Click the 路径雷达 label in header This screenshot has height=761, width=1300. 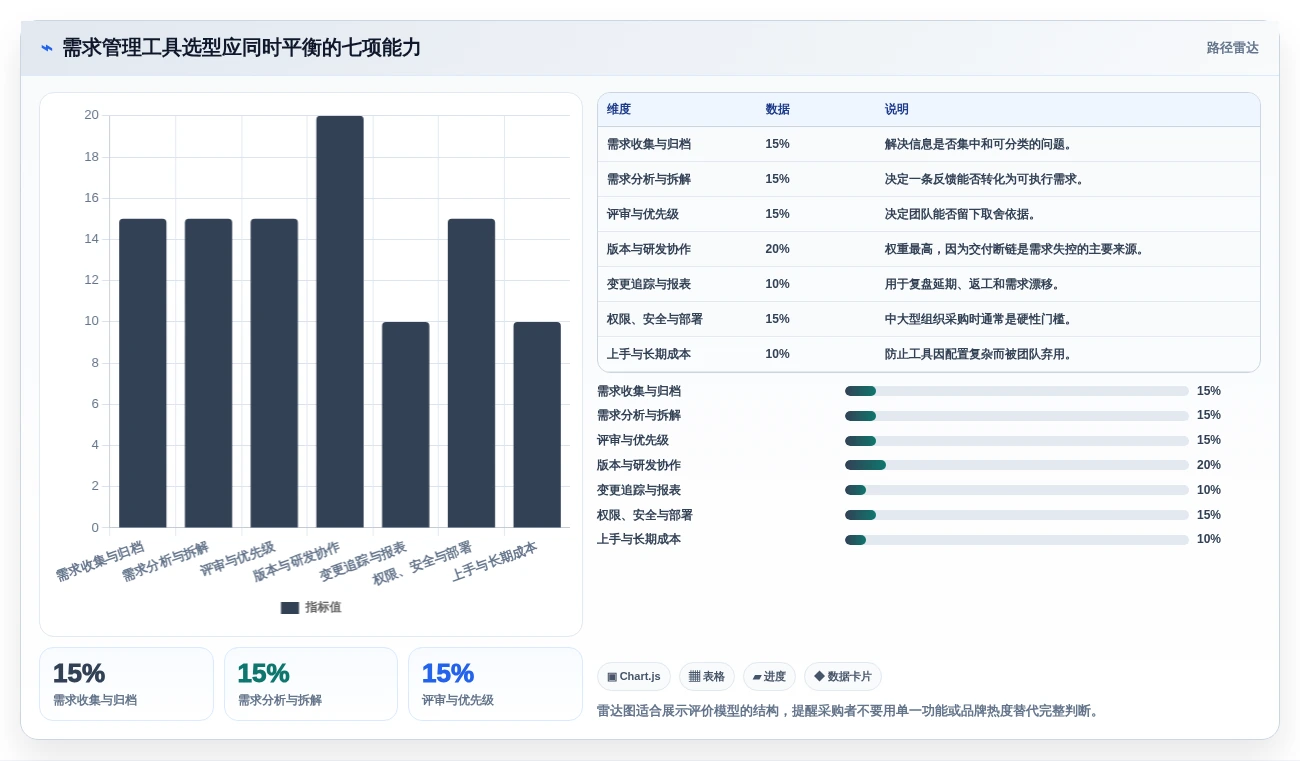pyautogui.click(x=1232, y=48)
